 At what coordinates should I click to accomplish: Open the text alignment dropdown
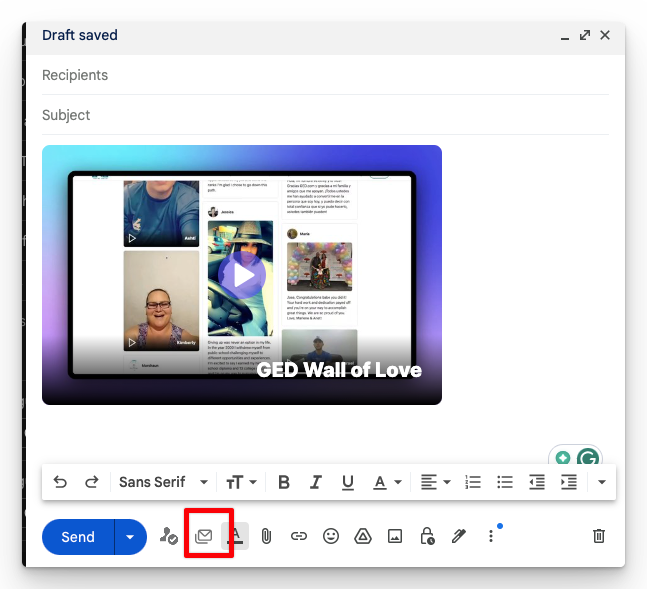click(435, 482)
